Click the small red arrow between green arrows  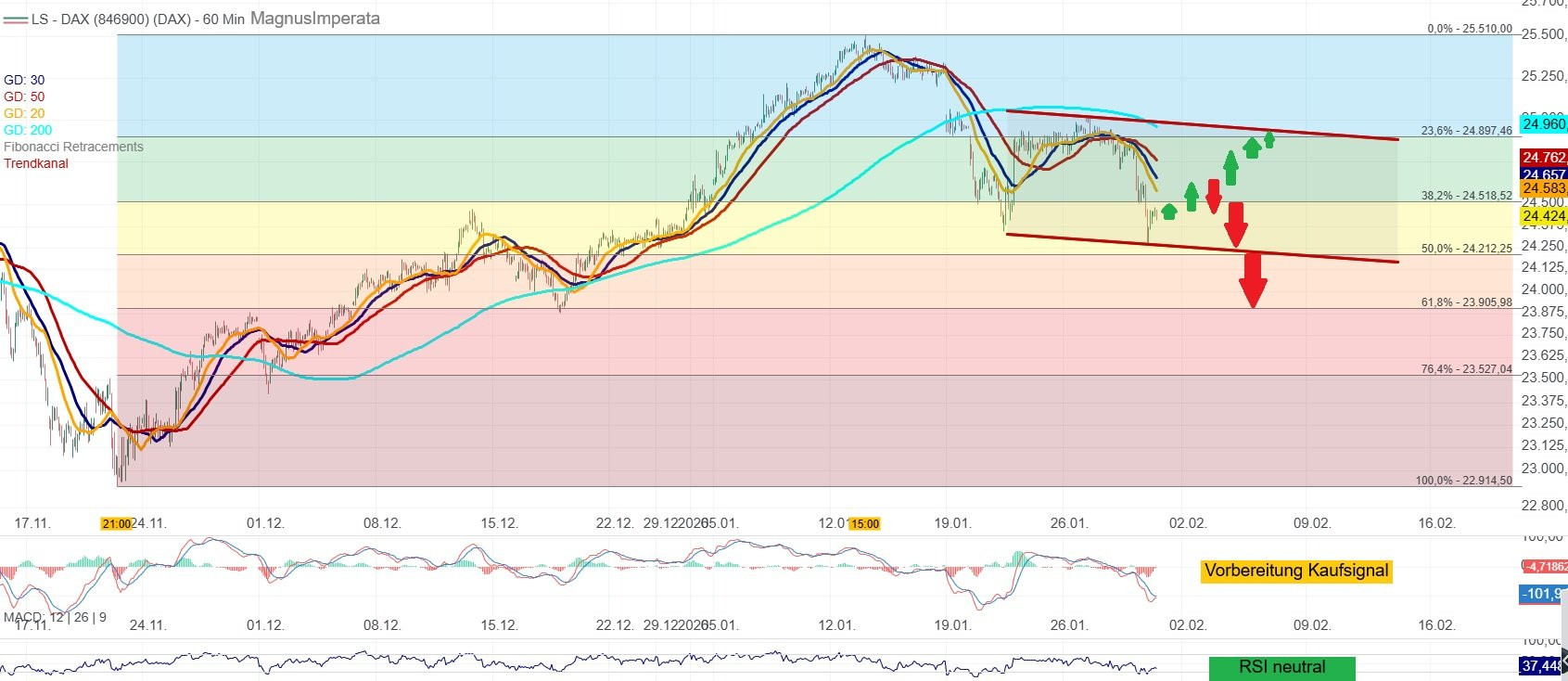pos(1213,196)
